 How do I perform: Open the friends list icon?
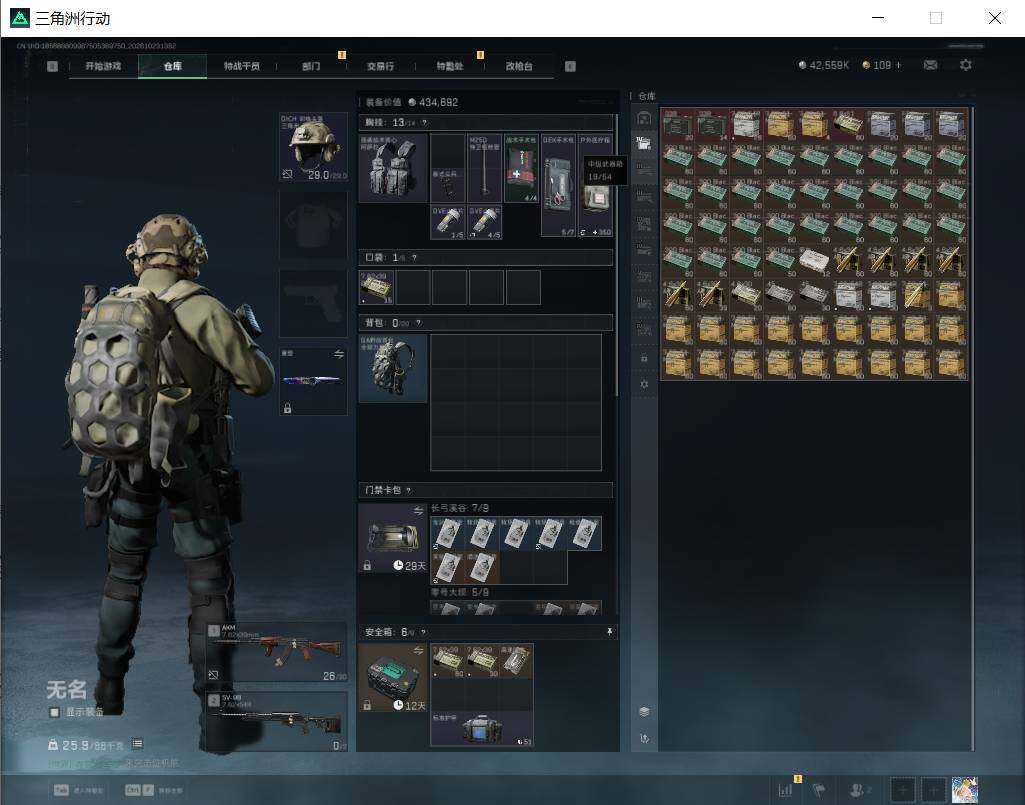[x=858, y=790]
